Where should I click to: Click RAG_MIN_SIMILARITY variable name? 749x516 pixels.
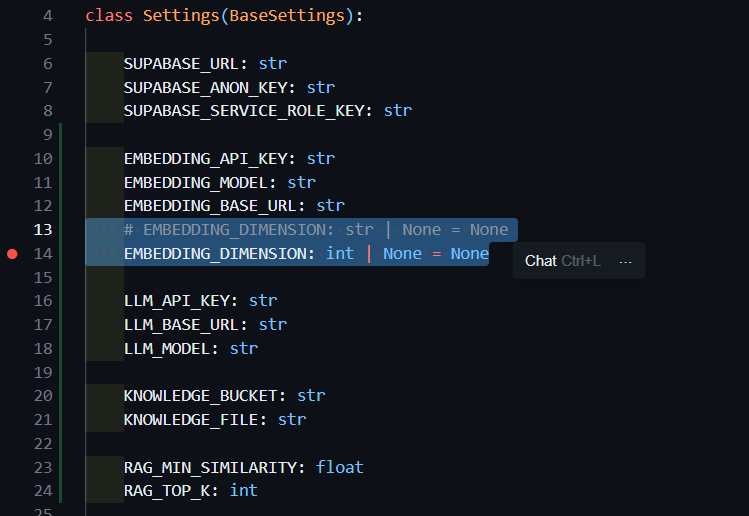(x=210, y=467)
